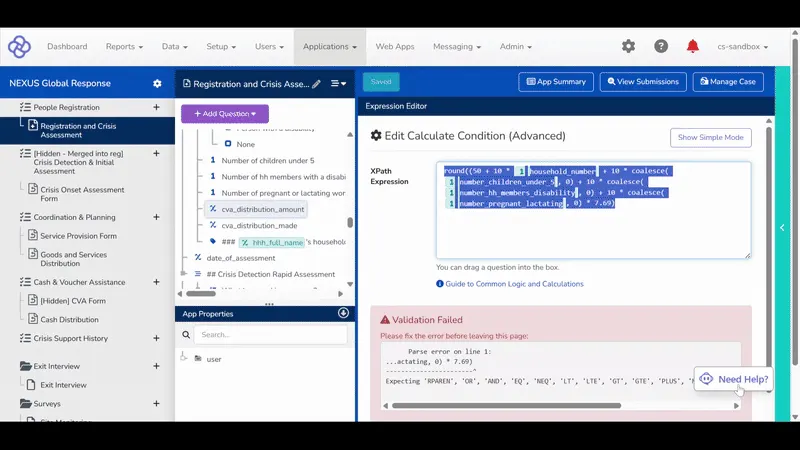
Task: Click Cash Distribution form icon
Action: (x=33, y=319)
